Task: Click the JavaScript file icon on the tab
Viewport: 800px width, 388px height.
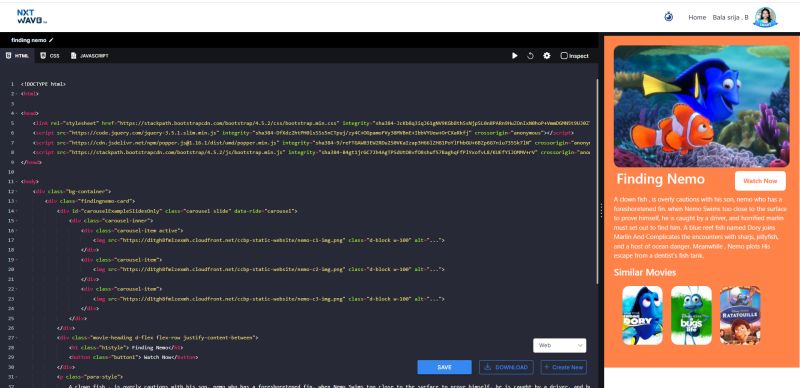Action: coord(73,55)
